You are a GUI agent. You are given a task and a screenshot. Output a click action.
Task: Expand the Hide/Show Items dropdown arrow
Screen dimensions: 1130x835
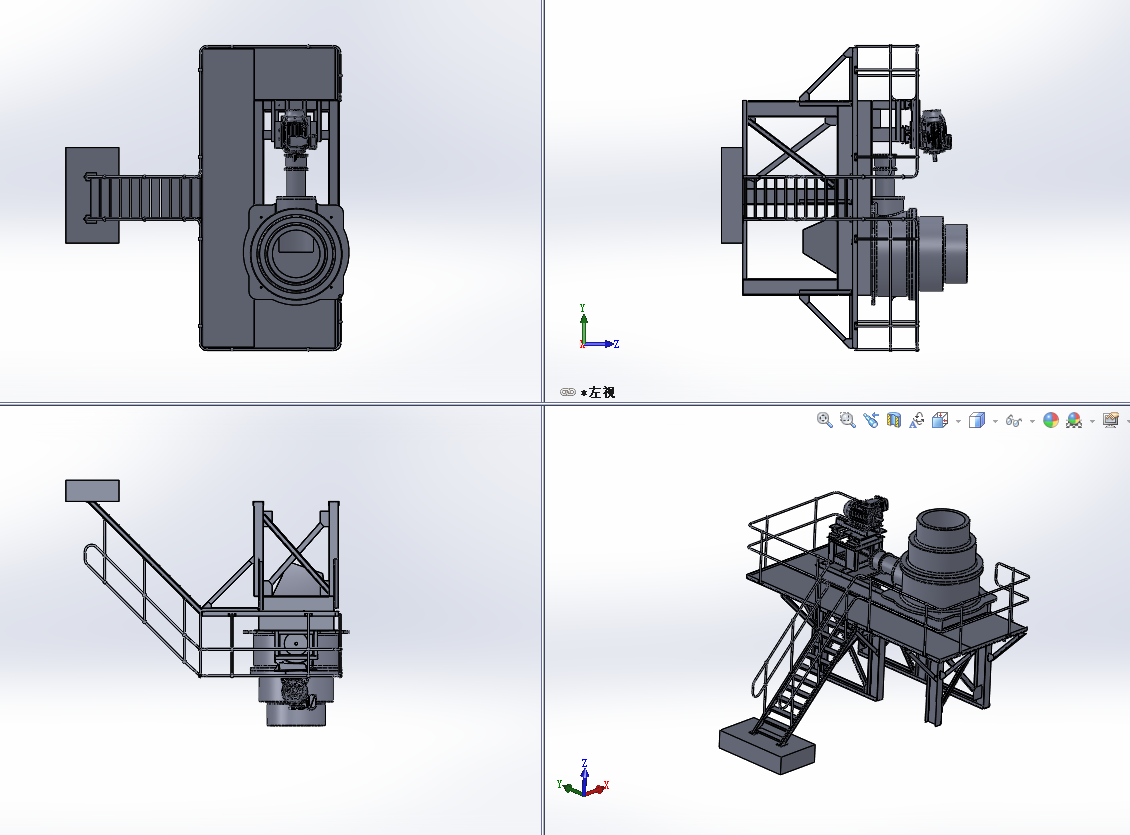click(1032, 422)
